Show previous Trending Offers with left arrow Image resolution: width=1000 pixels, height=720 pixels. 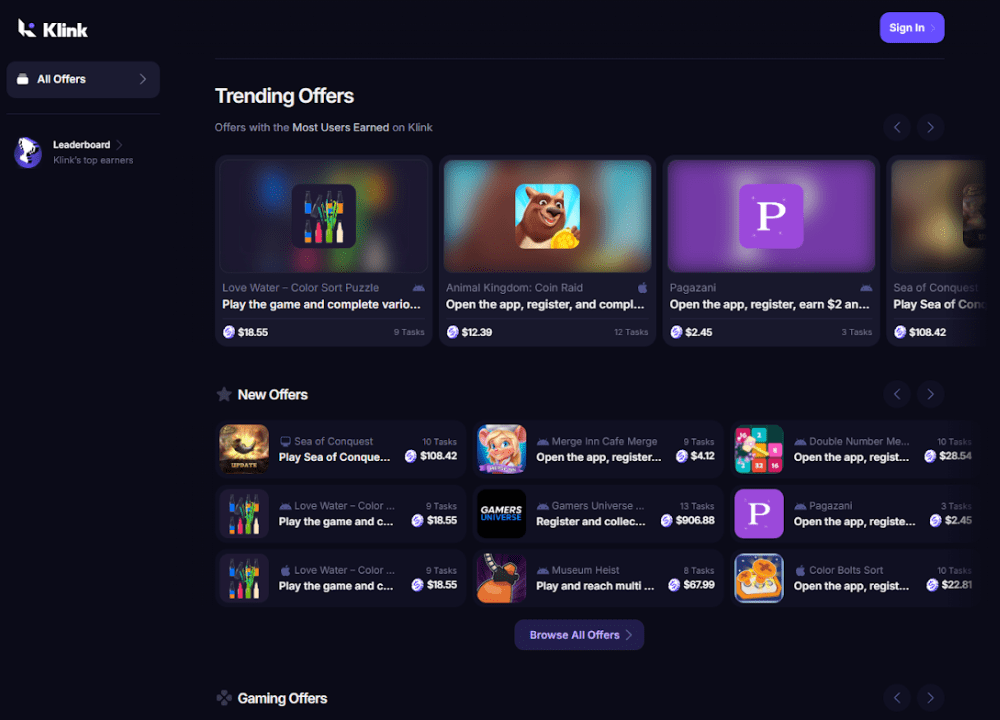tap(897, 127)
